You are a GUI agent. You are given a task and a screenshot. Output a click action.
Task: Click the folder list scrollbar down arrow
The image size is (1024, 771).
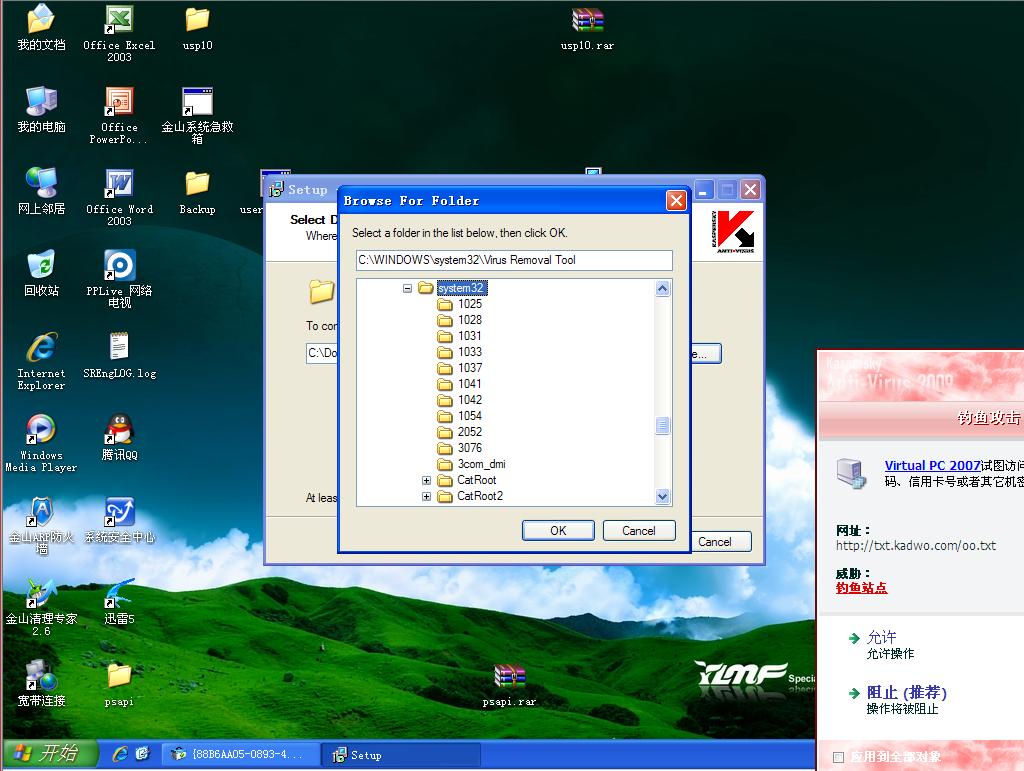662,497
